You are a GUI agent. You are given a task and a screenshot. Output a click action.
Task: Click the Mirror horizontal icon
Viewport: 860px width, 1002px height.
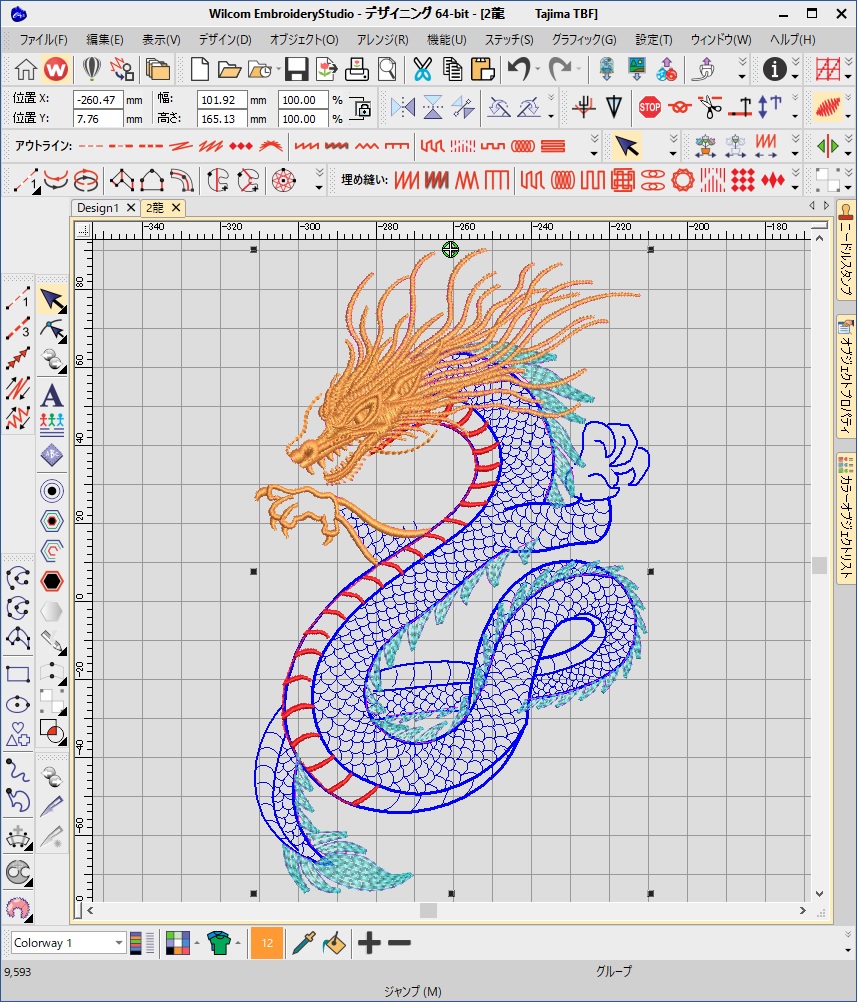(403, 107)
